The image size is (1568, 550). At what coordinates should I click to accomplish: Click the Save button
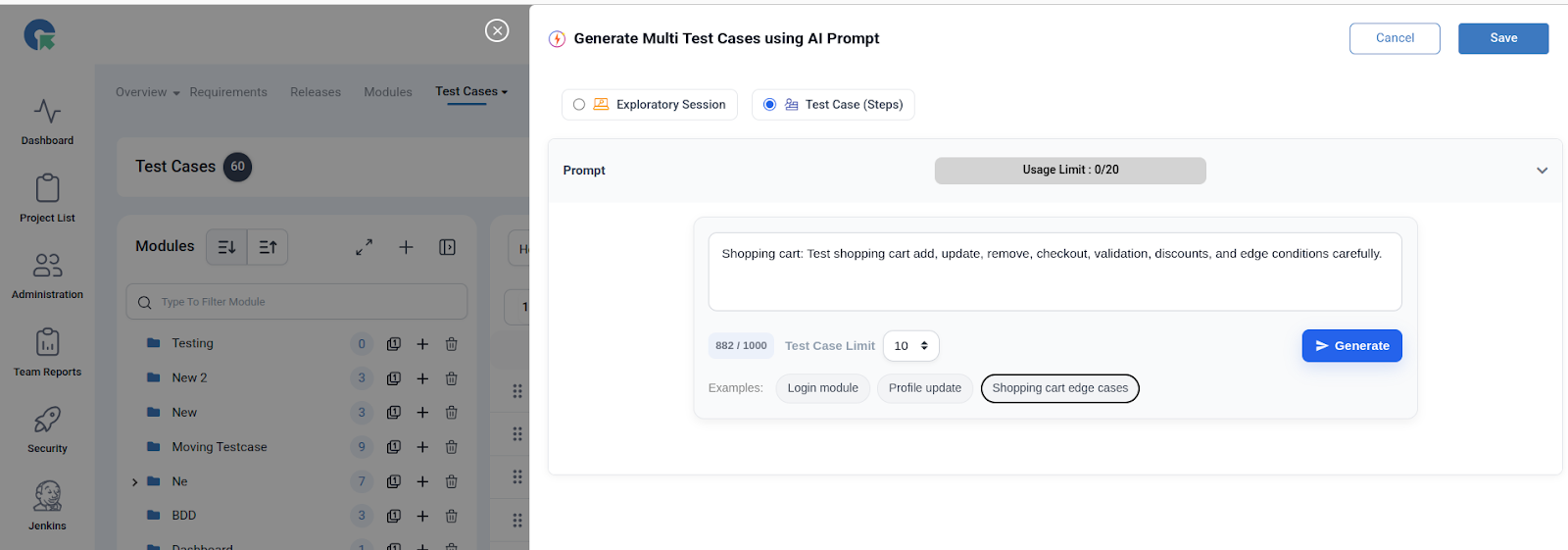[1502, 38]
